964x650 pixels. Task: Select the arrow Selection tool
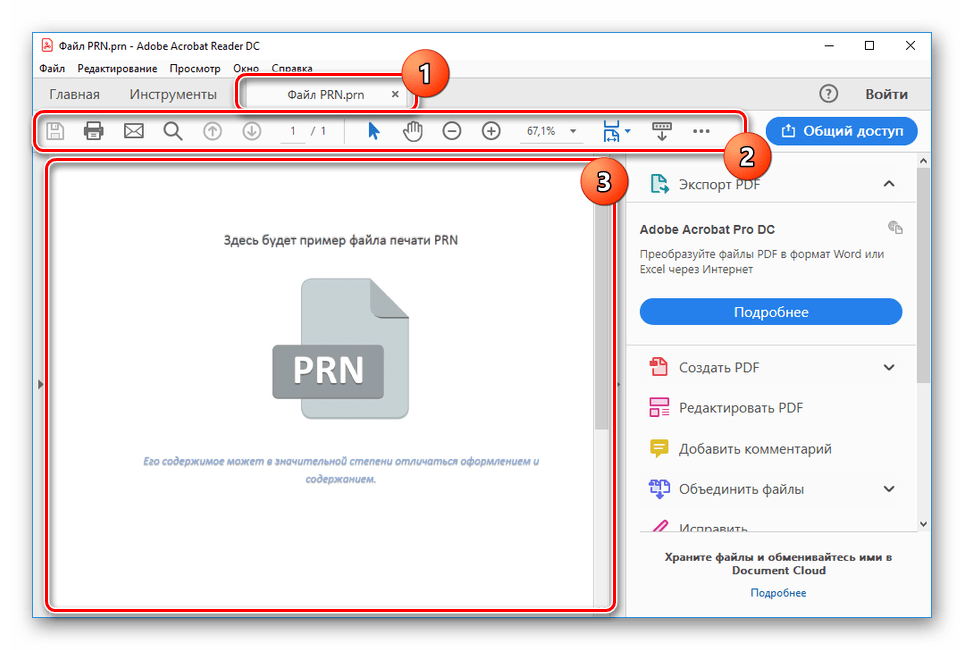373,131
